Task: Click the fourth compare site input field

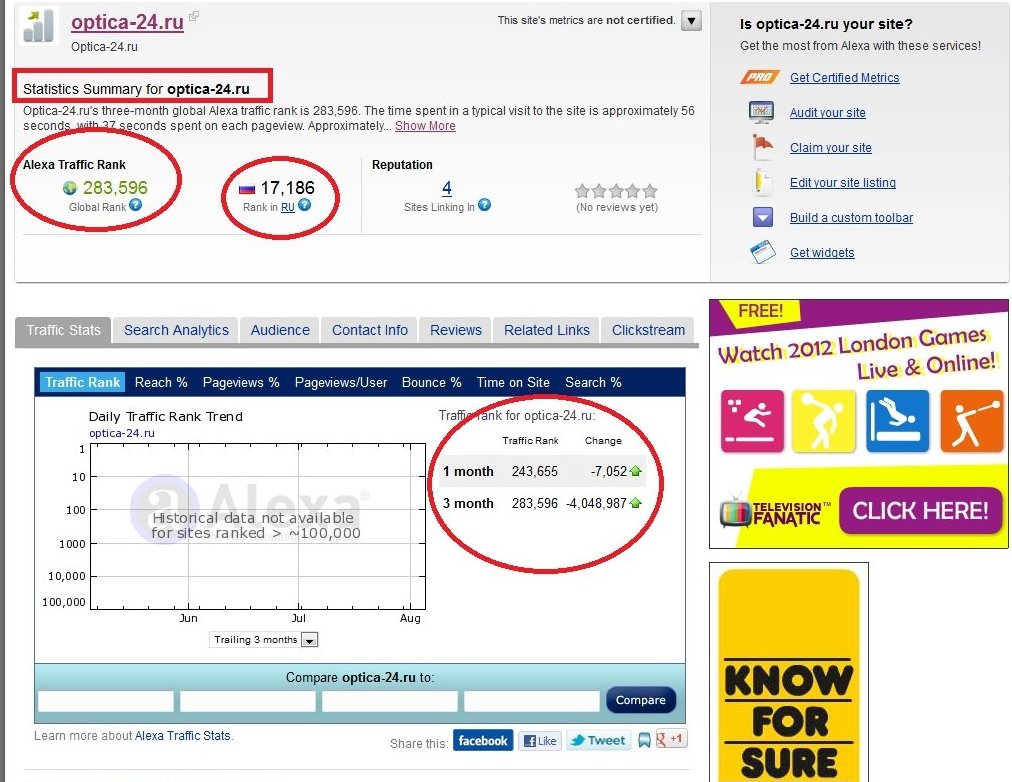Action: 532,701
